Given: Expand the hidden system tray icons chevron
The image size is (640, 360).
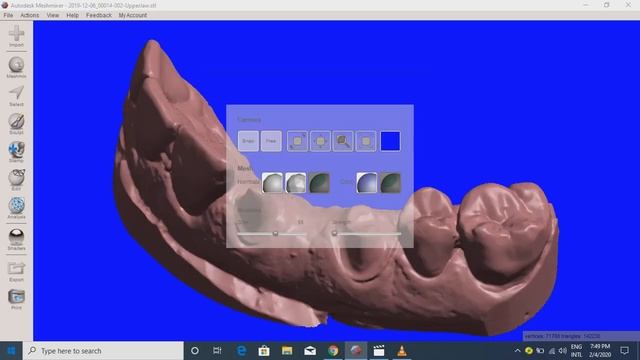Looking at the screenshot, I should pos(517,351).
